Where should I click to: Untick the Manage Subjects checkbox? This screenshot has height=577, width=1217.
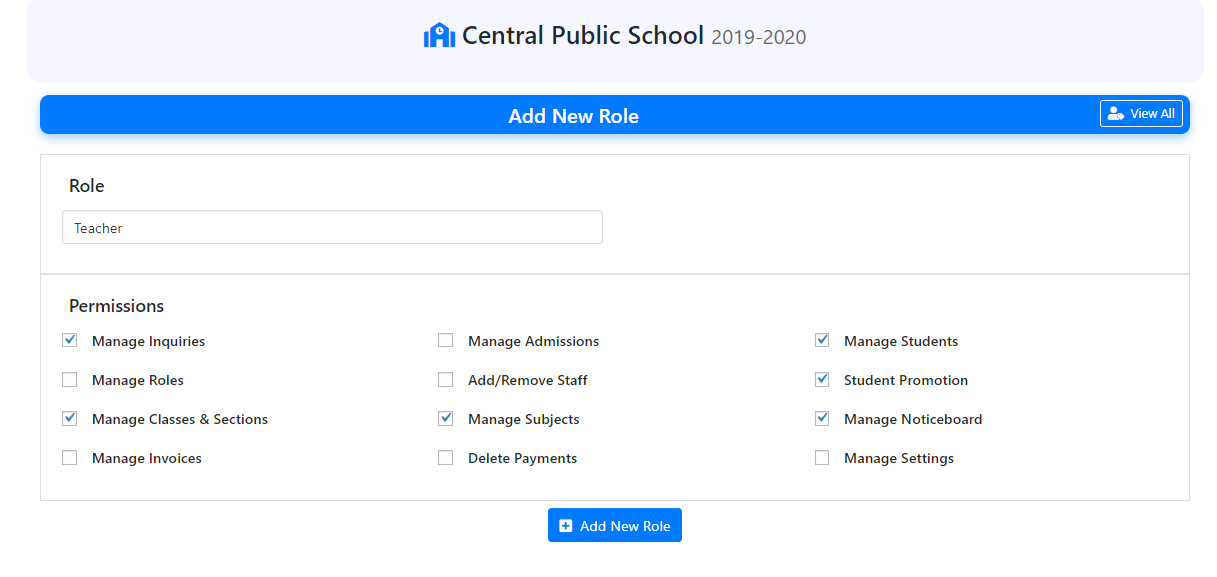pos(446,419)
